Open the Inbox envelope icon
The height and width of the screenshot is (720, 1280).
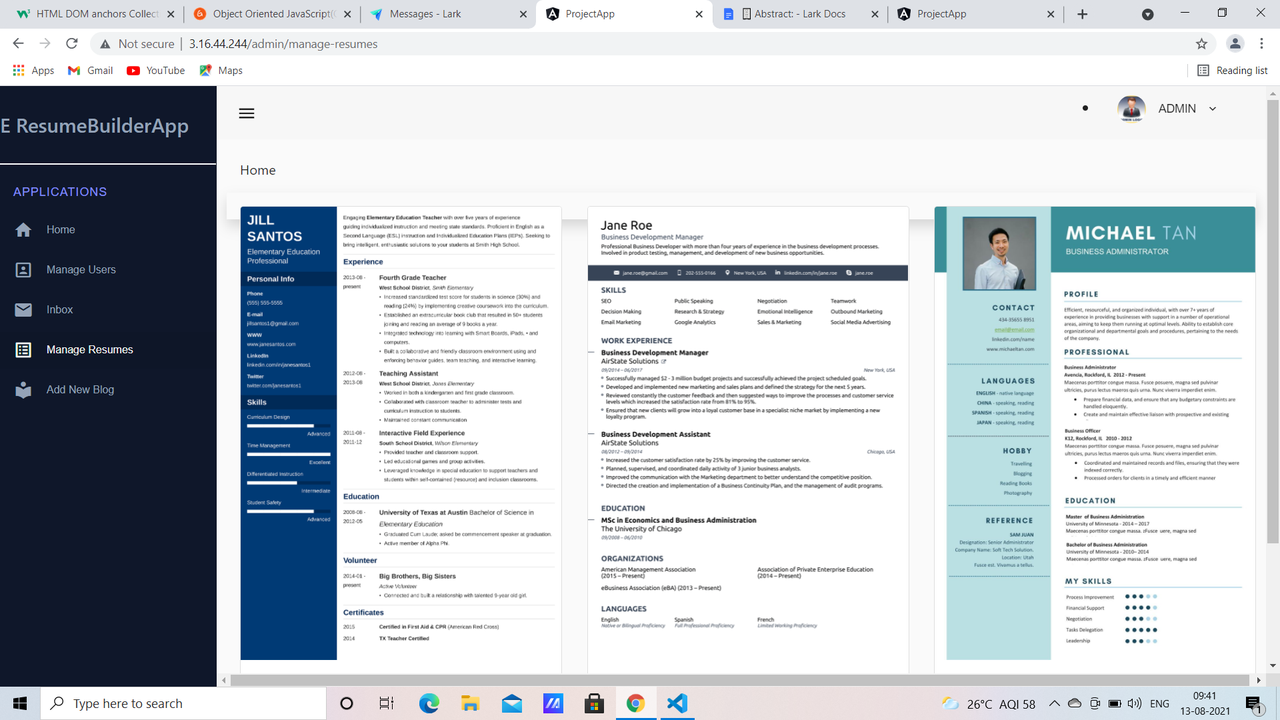point(22,309)
